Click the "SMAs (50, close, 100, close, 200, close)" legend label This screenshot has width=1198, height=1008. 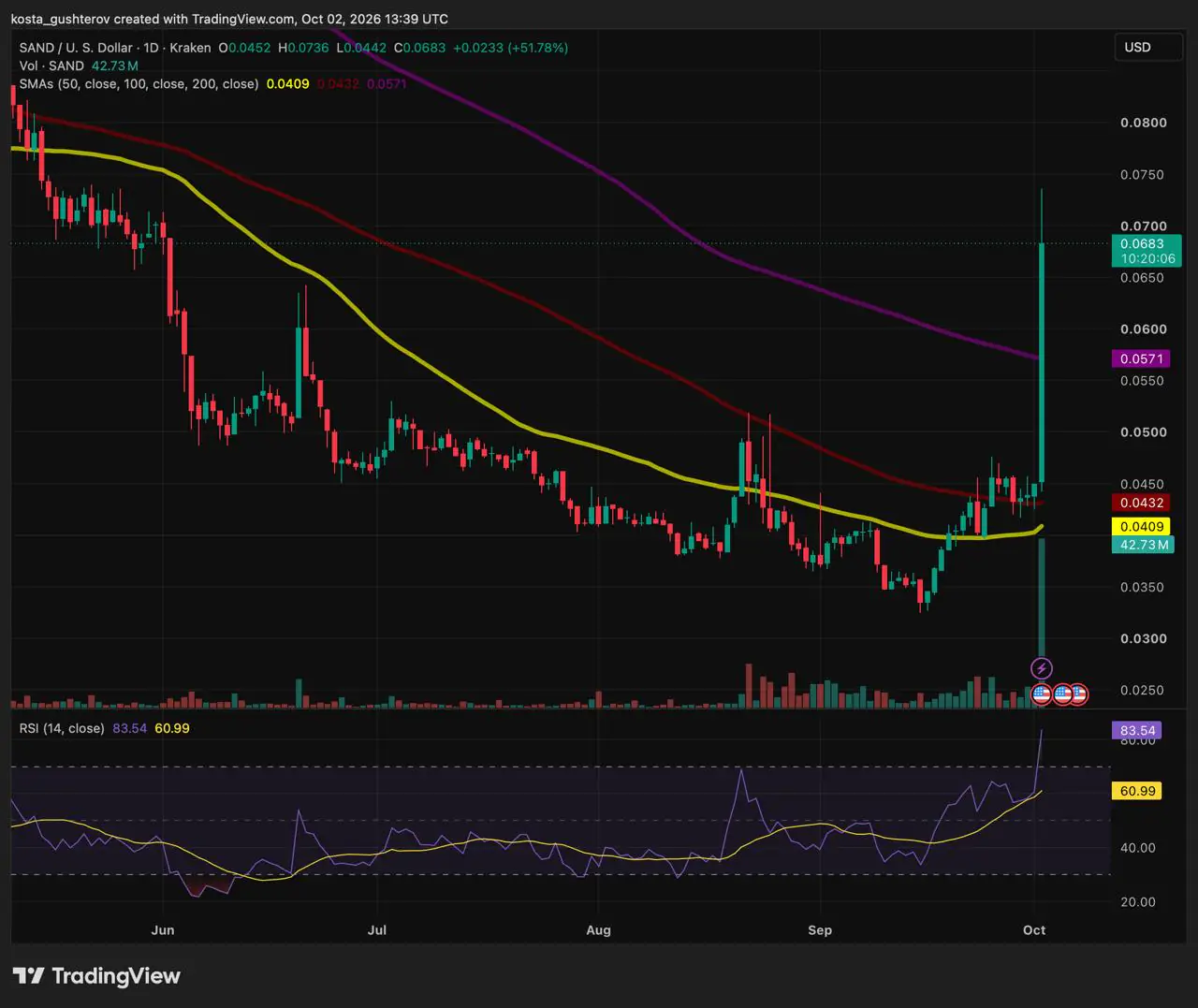pyautogui.click(x=139, y=84)
